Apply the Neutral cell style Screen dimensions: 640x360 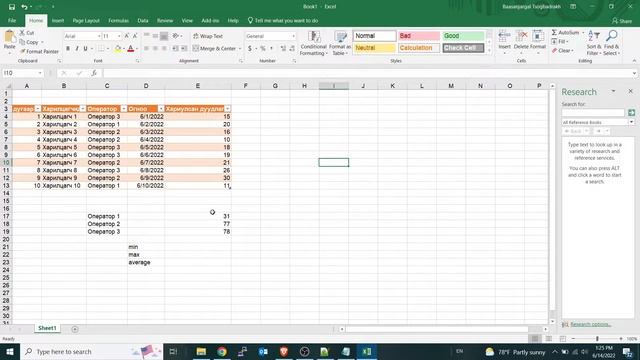pos(374,48)
